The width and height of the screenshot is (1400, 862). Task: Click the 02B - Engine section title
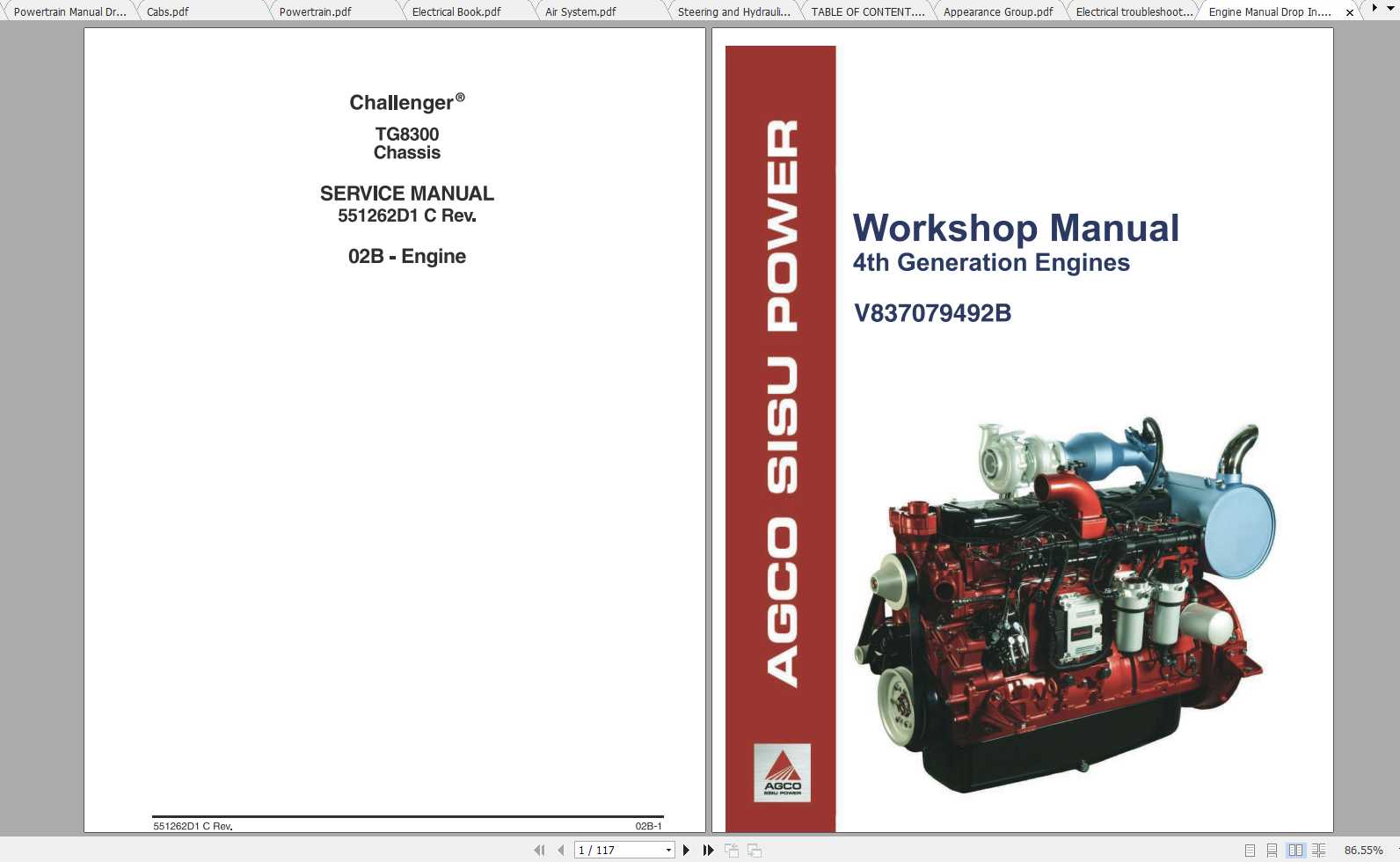click(407, 256)
